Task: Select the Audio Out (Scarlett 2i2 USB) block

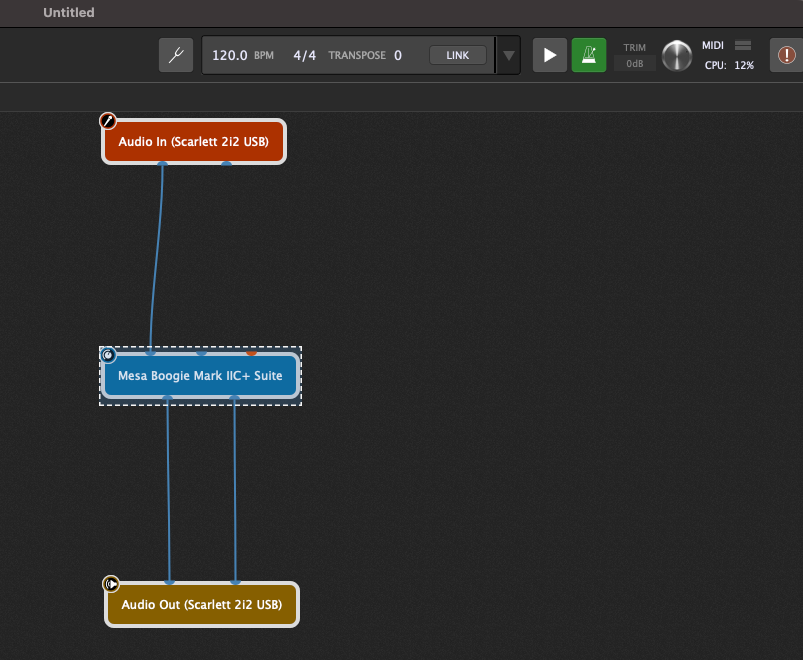Action: [202, 605]
